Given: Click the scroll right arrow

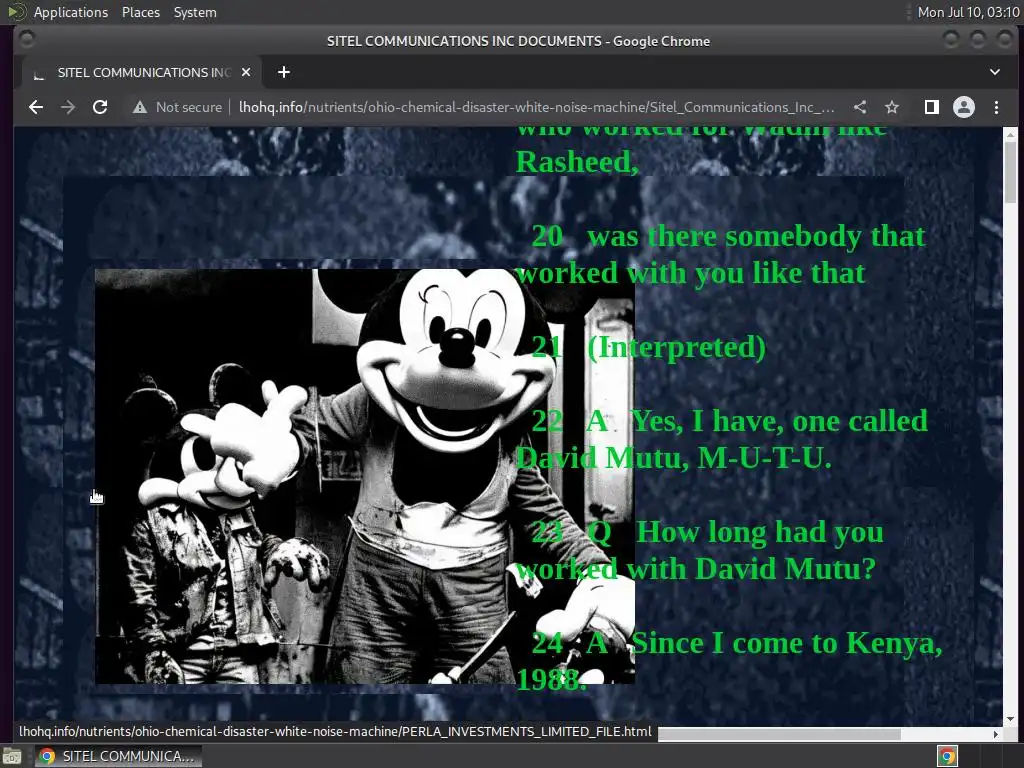Looking at the screenshot, I should point(995,734).
